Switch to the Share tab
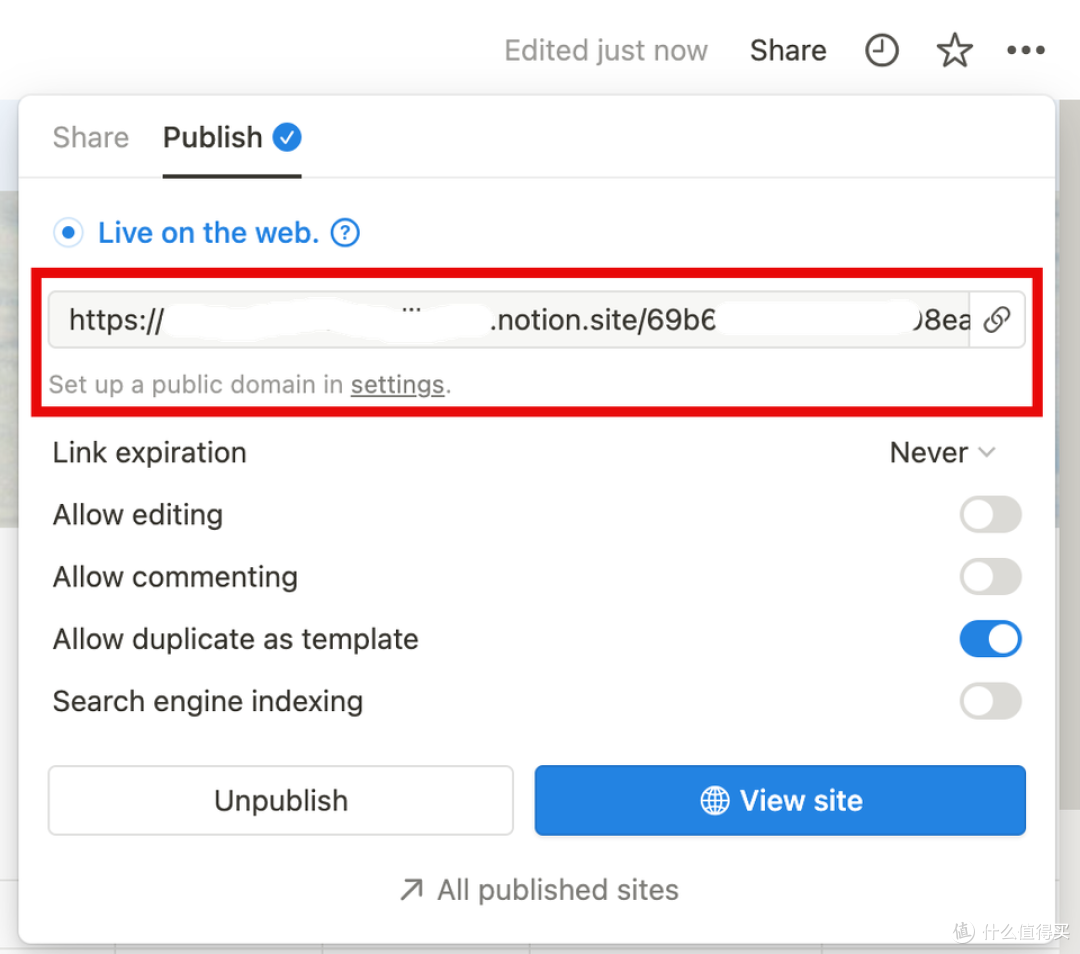Screen dimensions: 1080x954 point(91,137)
